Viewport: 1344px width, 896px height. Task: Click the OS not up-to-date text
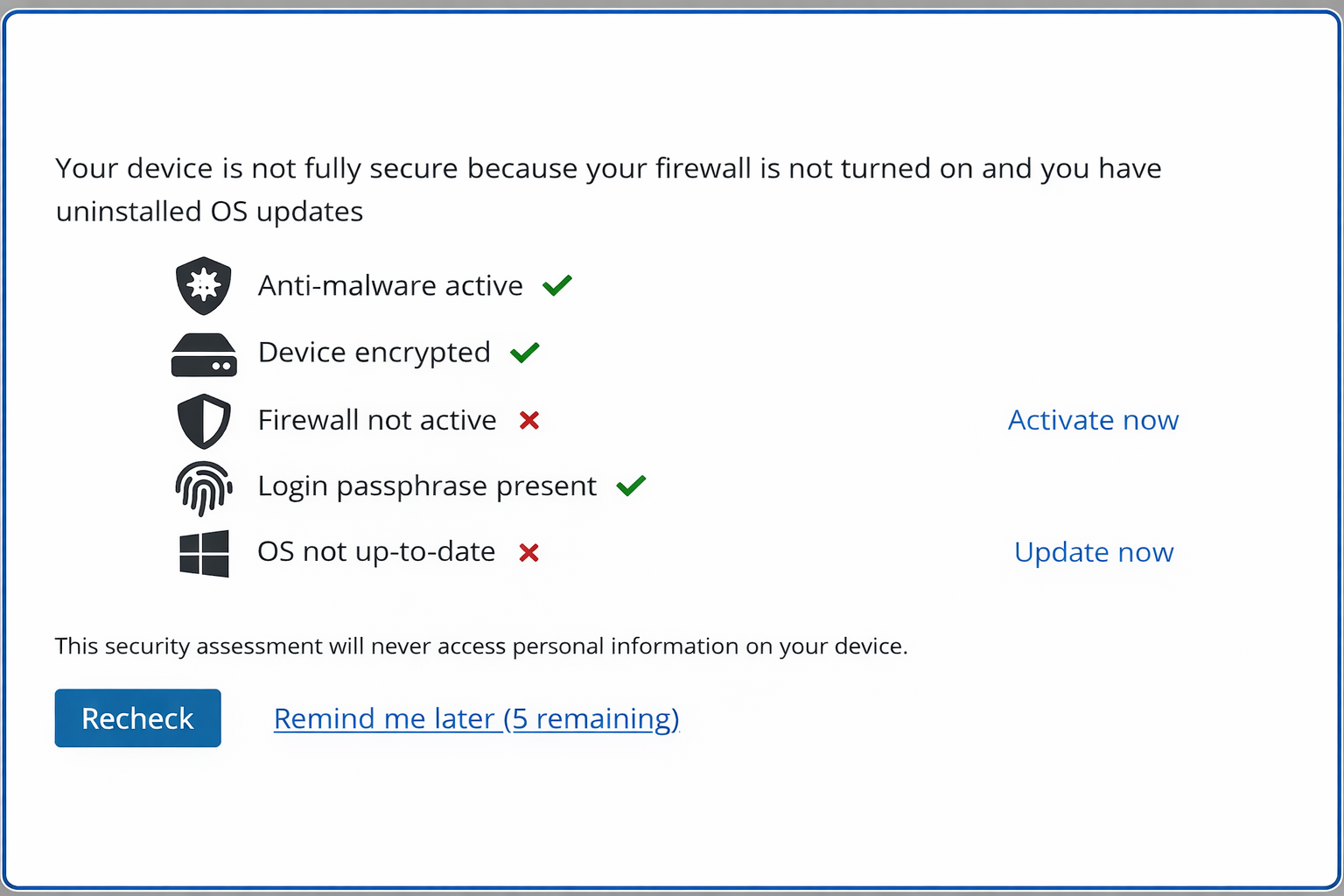point(376,552)
